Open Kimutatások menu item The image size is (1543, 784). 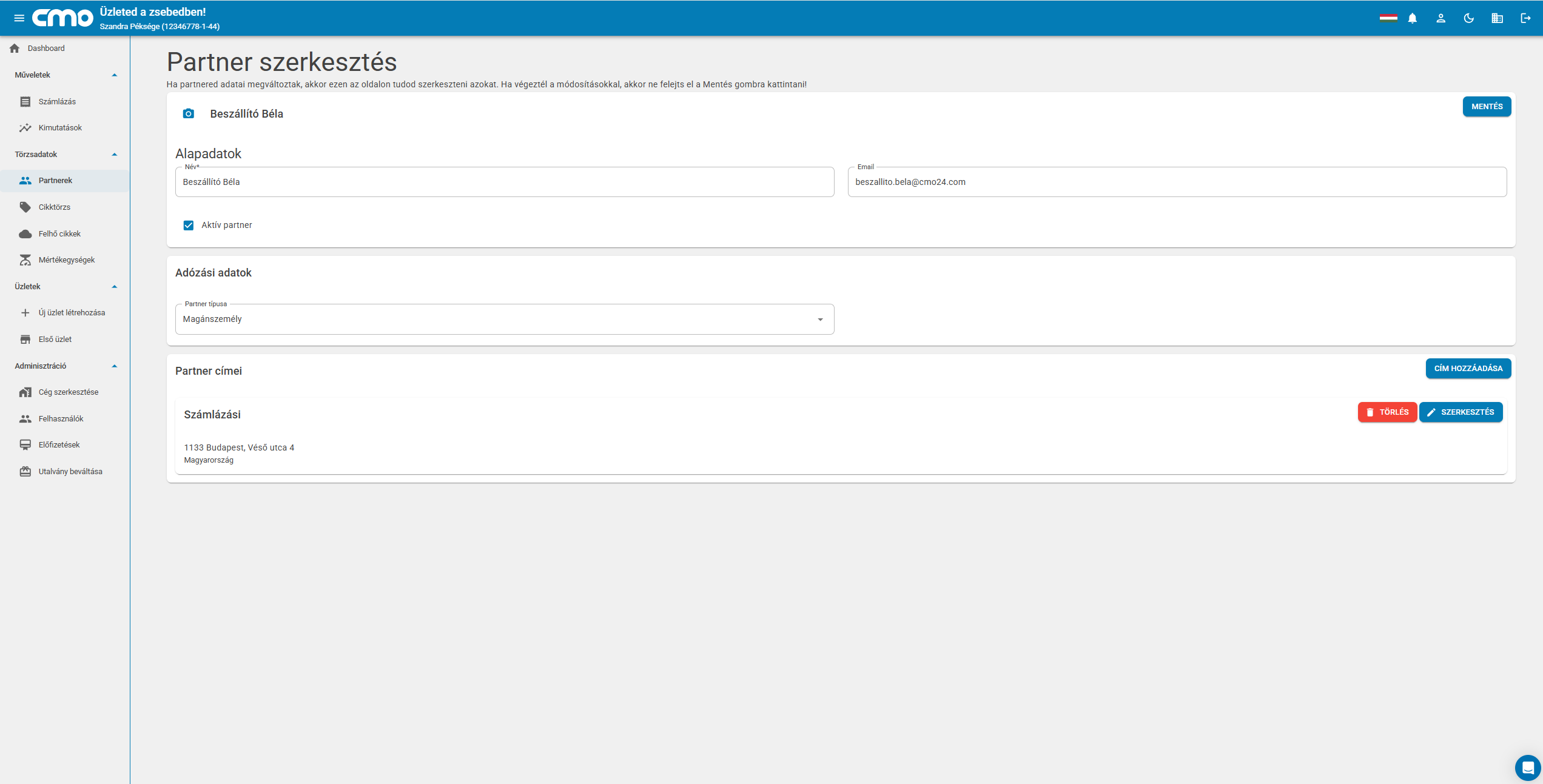(60, 128)
